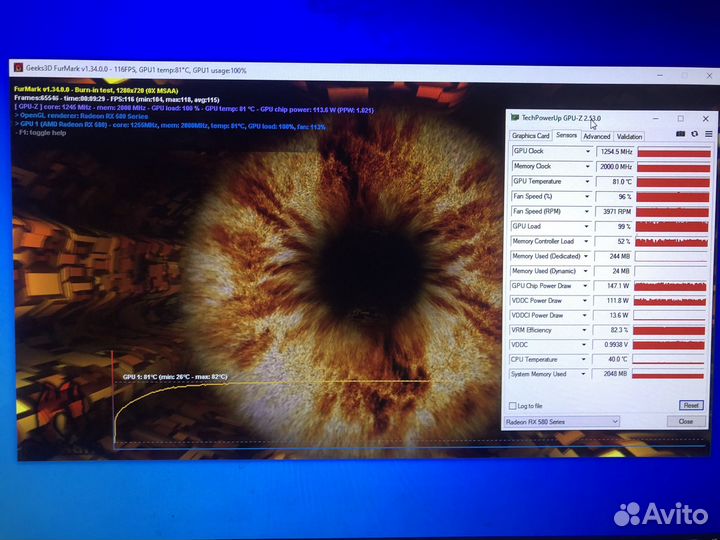Click the F1: toggle help text in FurMark
720x540 pixels.
[x=43, y=133]
